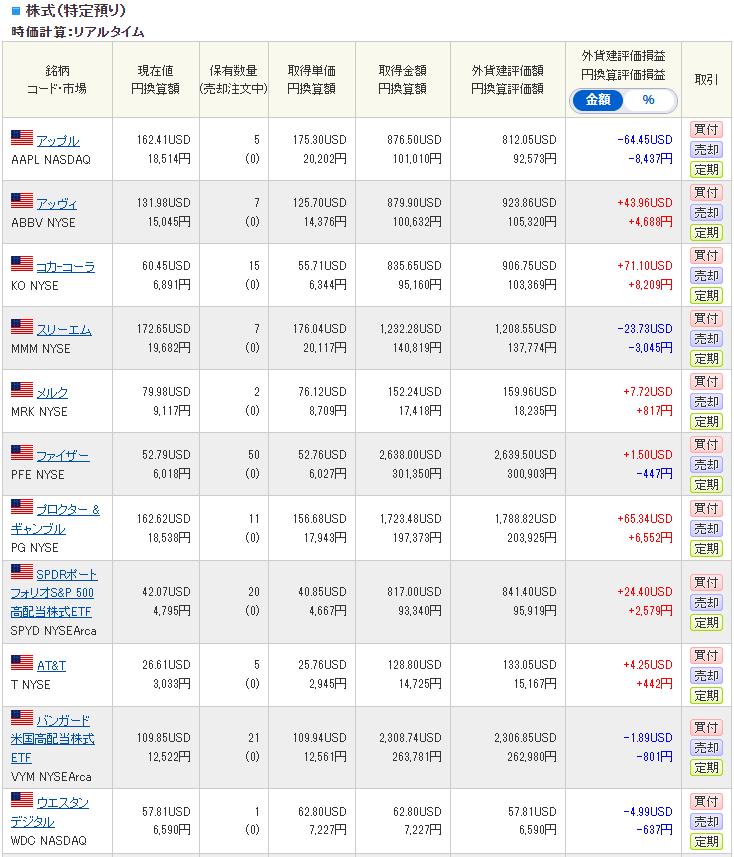
Task: Switch gain/loss display to 金額
Action: pyautogui.click(x=597, y=100)
